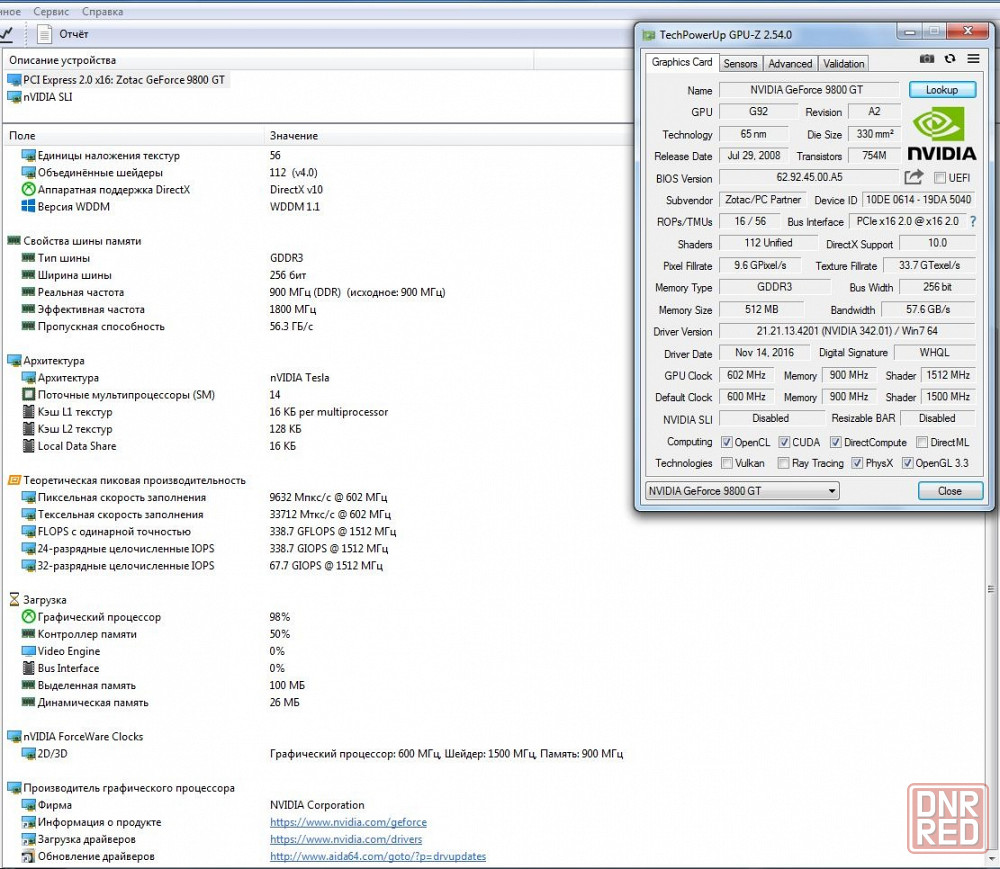
Task: Click the Close button at the bottom of GPU-Z
Action: coord(950,491)
